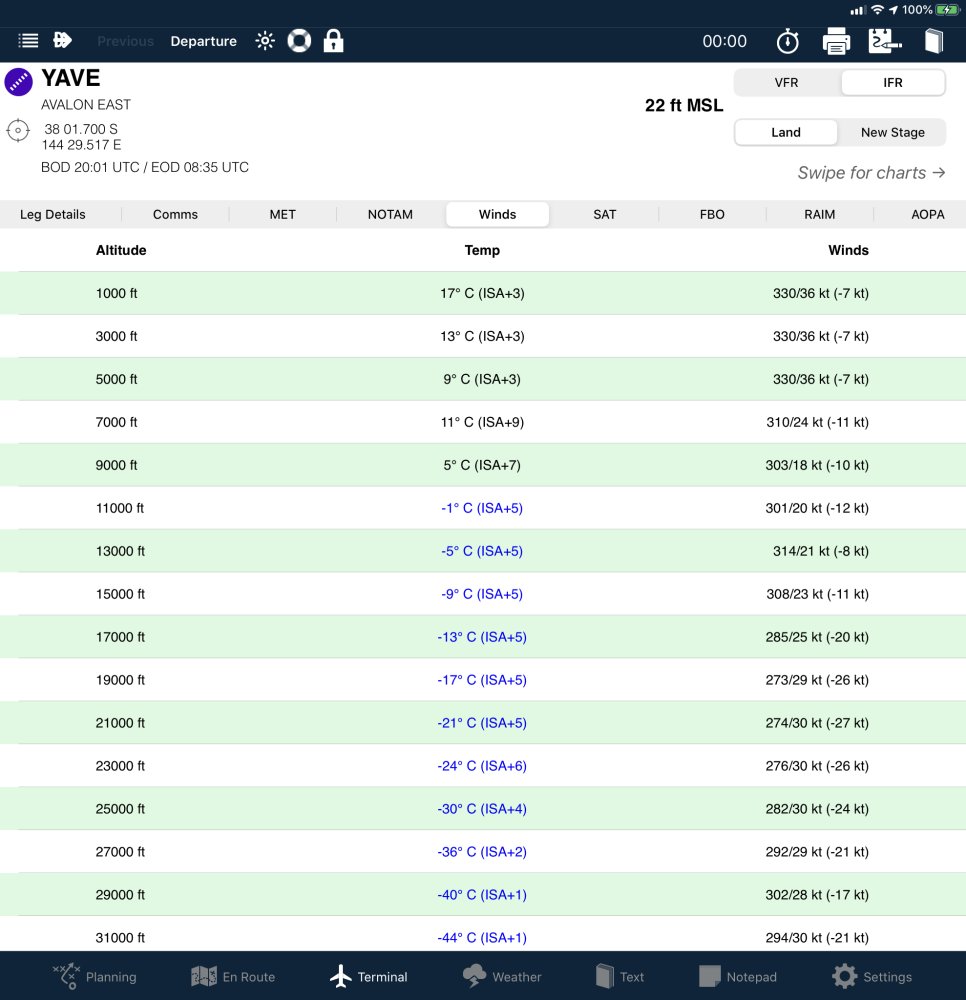Select the Winds tab
Viewport: 966px width, 1000px height.
pyautogui.click(x=497, y=214)
